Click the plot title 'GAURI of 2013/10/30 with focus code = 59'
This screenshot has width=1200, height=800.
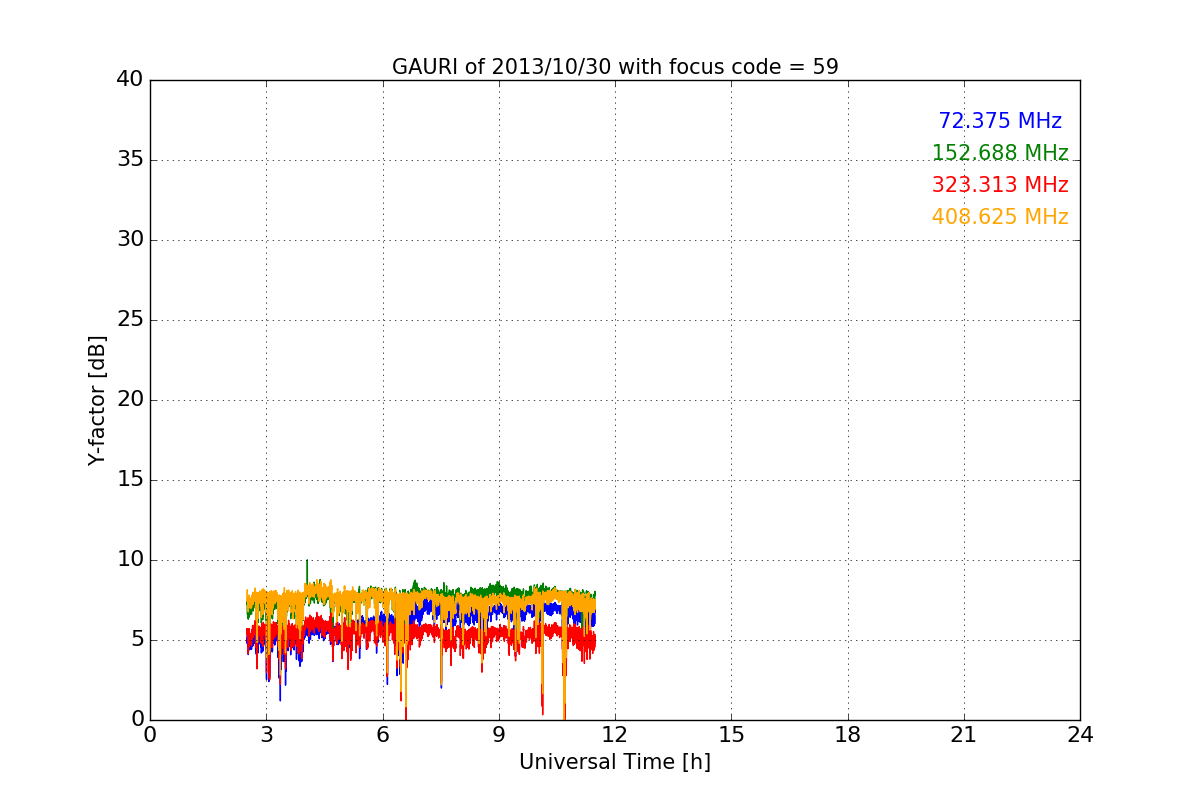click(615, 67)
